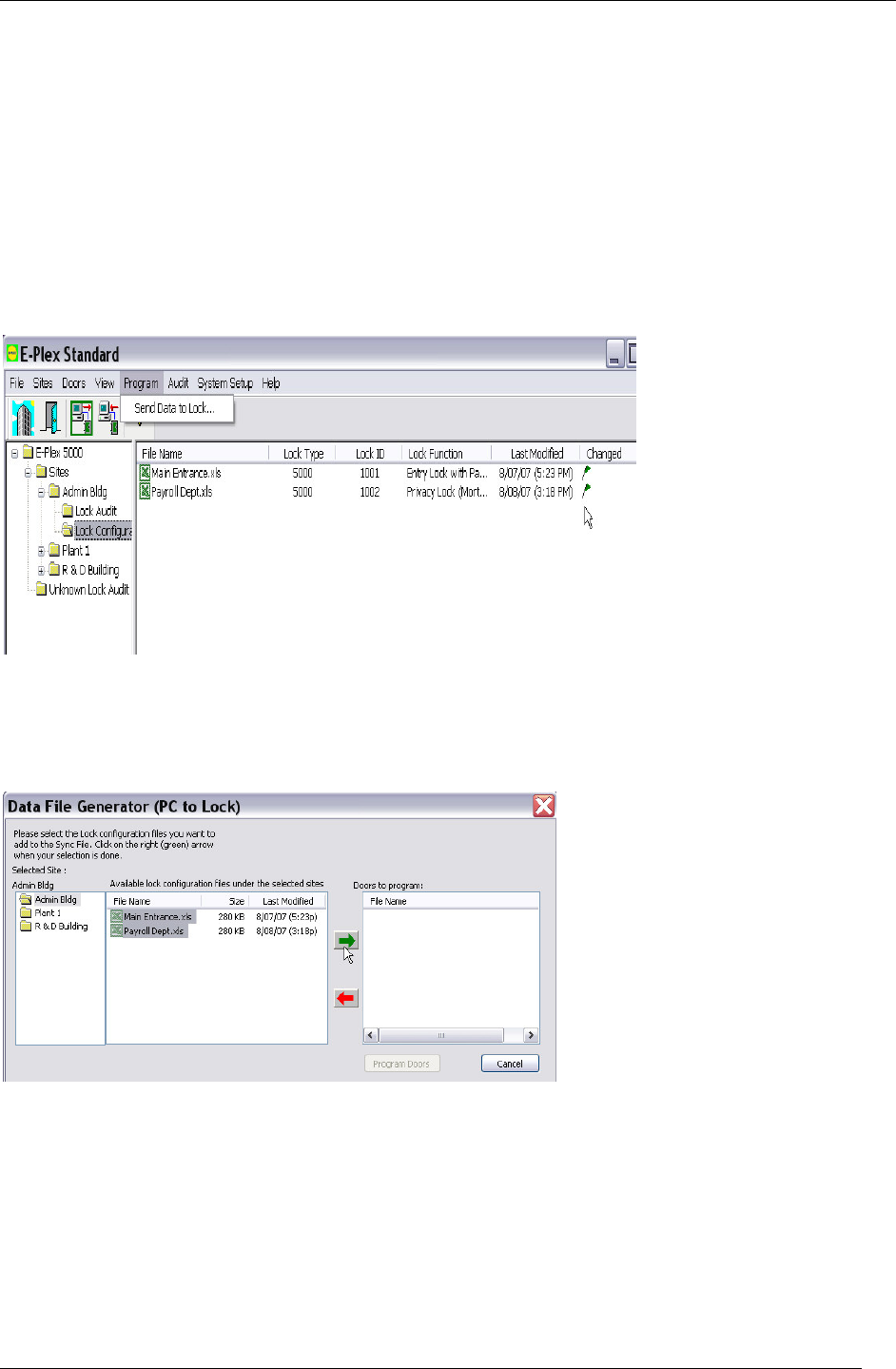This screenshot has height=1369, width=896.
Task: Click 280 KB in Payroll Dept.xls dialog row
Action: [231, 930]
